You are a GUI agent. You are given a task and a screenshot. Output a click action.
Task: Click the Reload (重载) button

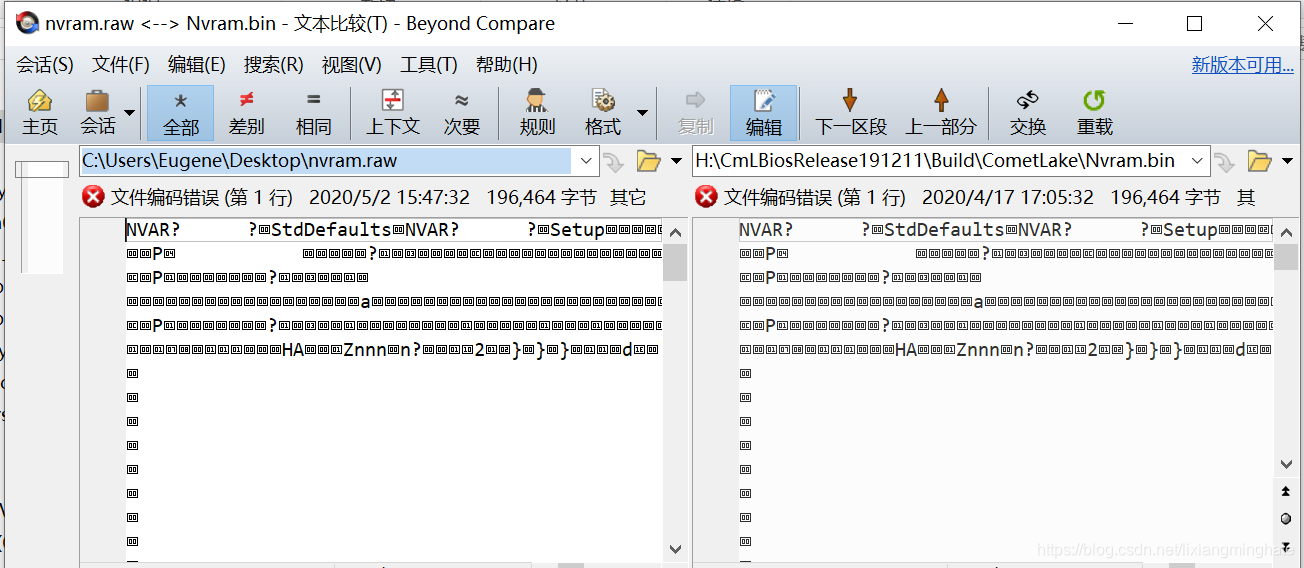(1095, 113)
